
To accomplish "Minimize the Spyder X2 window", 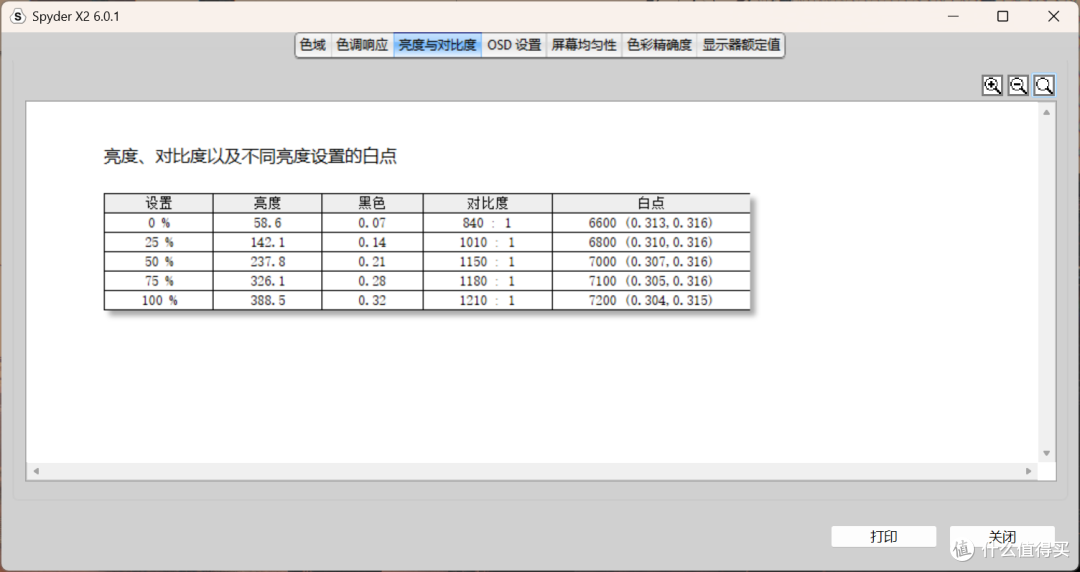I will tap(953, 17).
